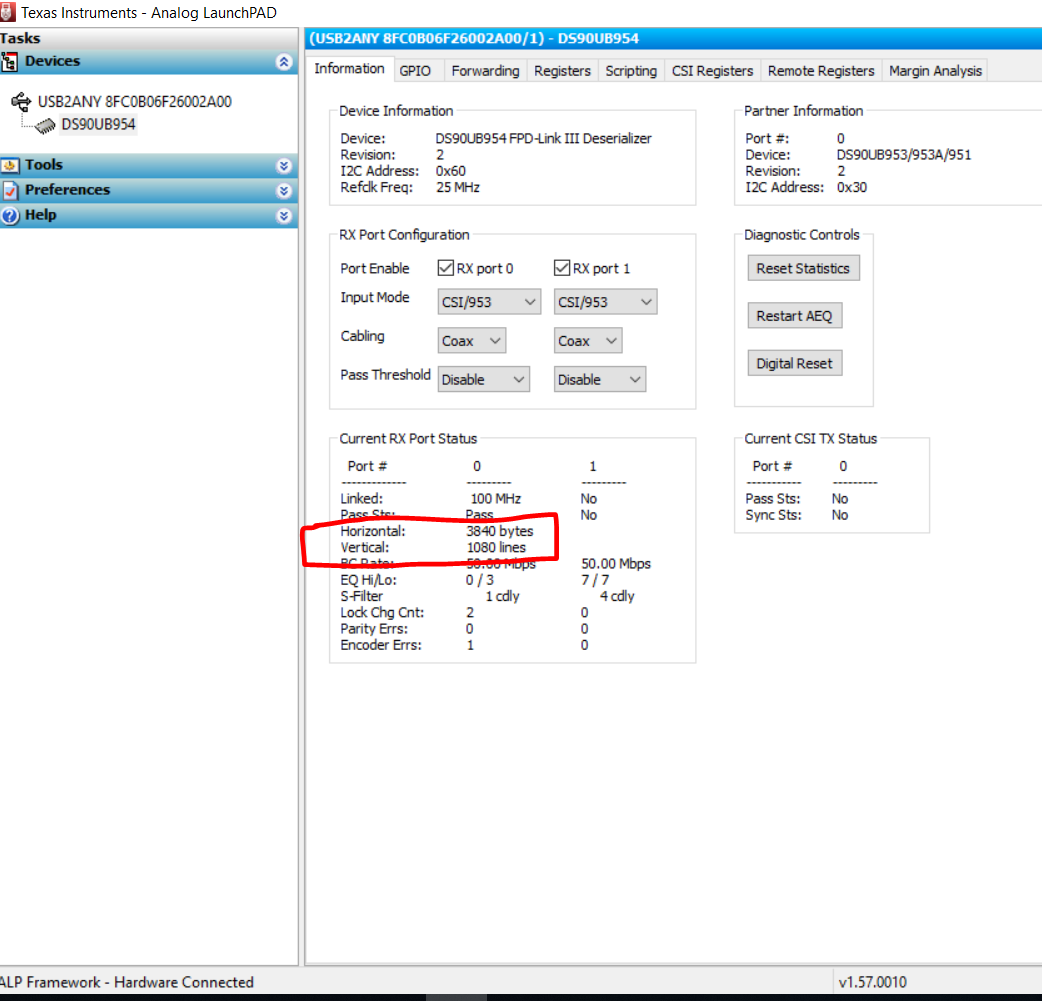This screenshot has width=1042, height=1001.
Task: Open the Remote Registers tab
Action: pyautogui.click(x=821, y=70)
